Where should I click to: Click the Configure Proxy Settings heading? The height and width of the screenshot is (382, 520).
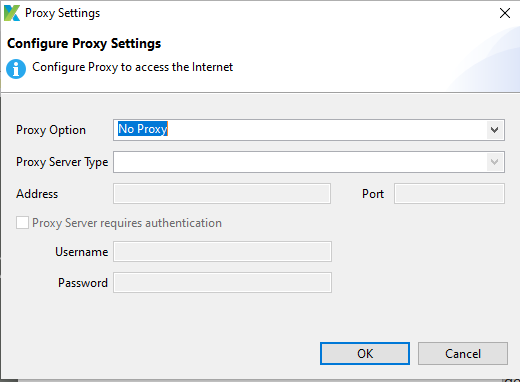point(84,44)
